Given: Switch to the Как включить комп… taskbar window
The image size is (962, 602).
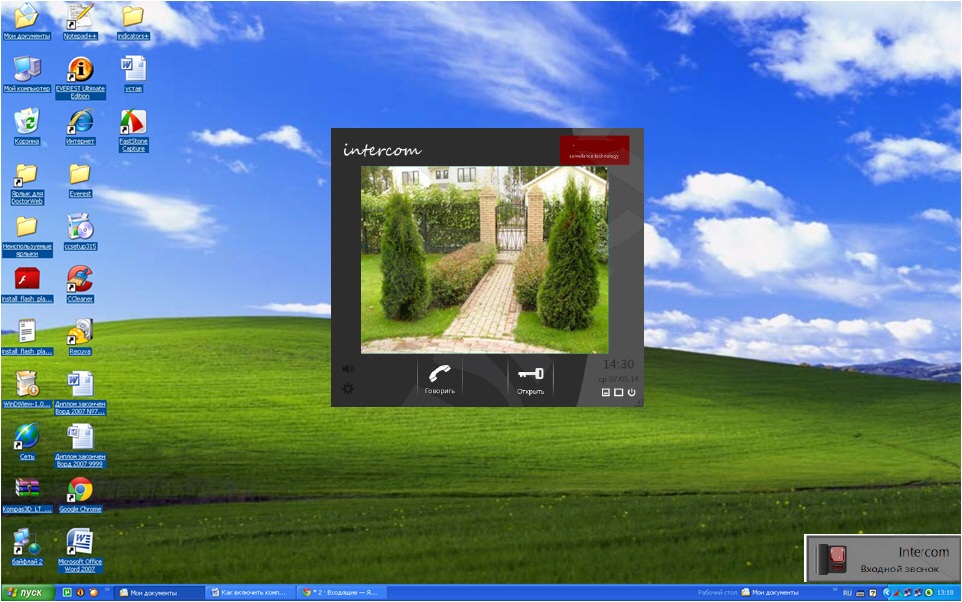Looking at the screenshot, I should tap(251, 593).
